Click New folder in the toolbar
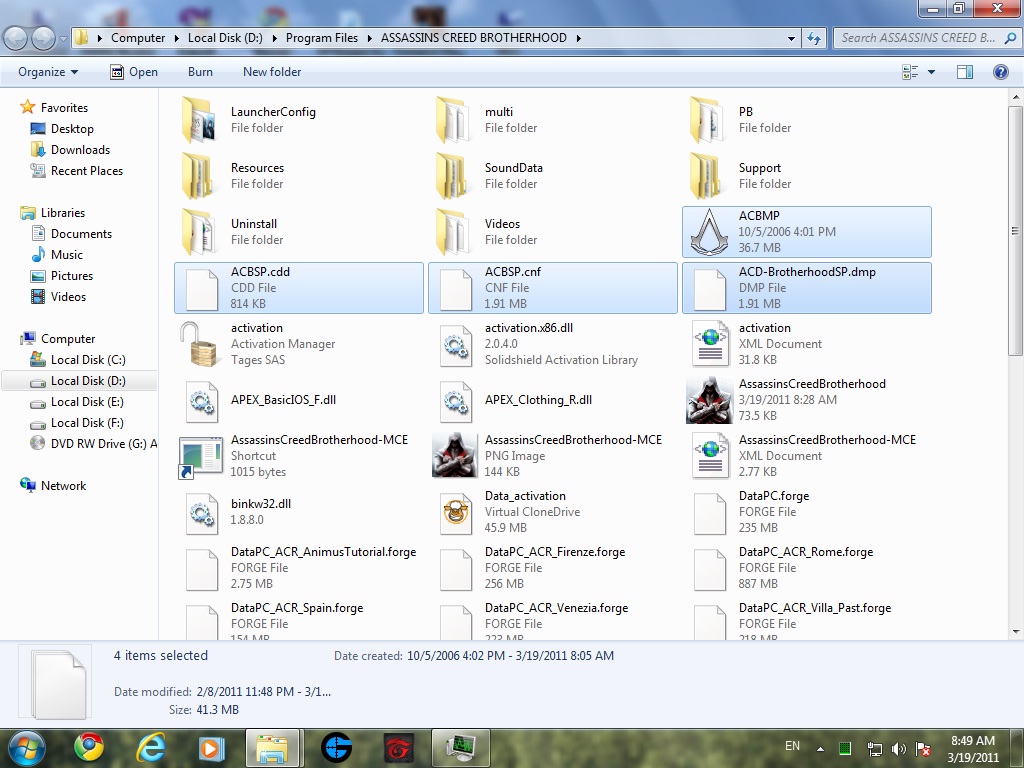Screen dimensions: 1024x768 tap(272, 72)
